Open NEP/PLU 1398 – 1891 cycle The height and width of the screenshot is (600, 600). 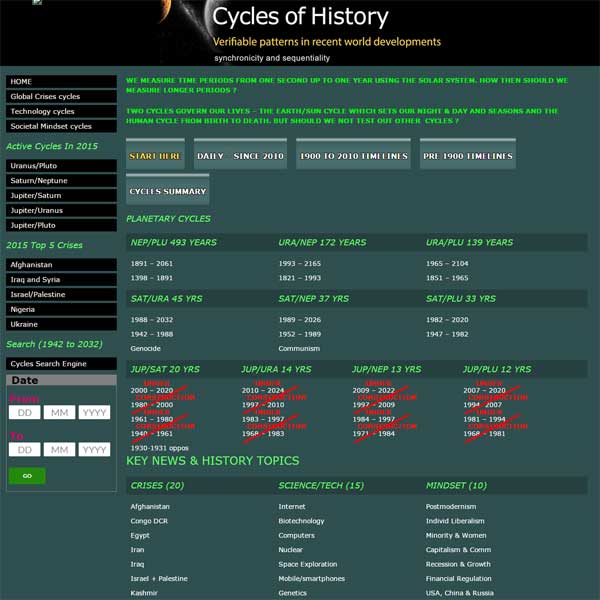(x=152, y=278)
